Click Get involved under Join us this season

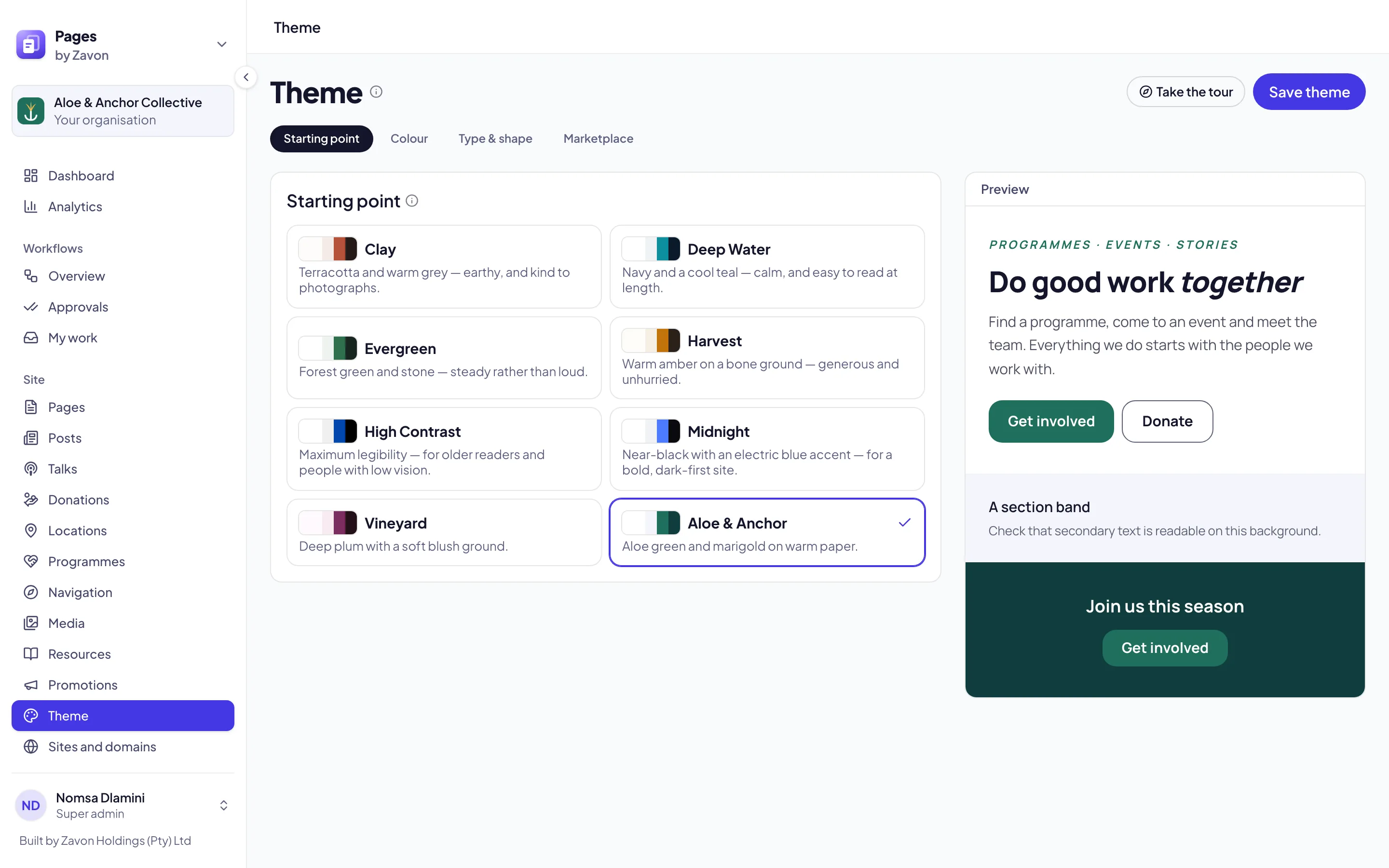pyautogui.click(x=1165, y=648)
